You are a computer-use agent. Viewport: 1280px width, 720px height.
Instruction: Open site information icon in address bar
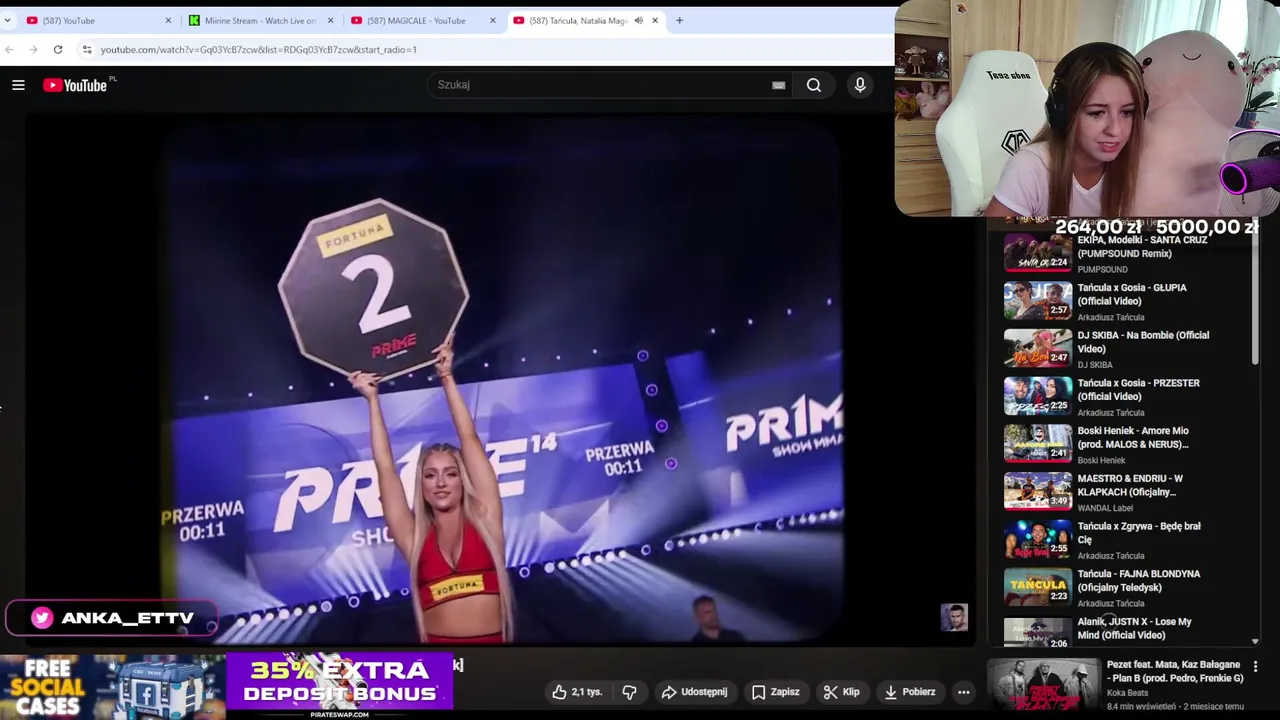click(87, 49)
